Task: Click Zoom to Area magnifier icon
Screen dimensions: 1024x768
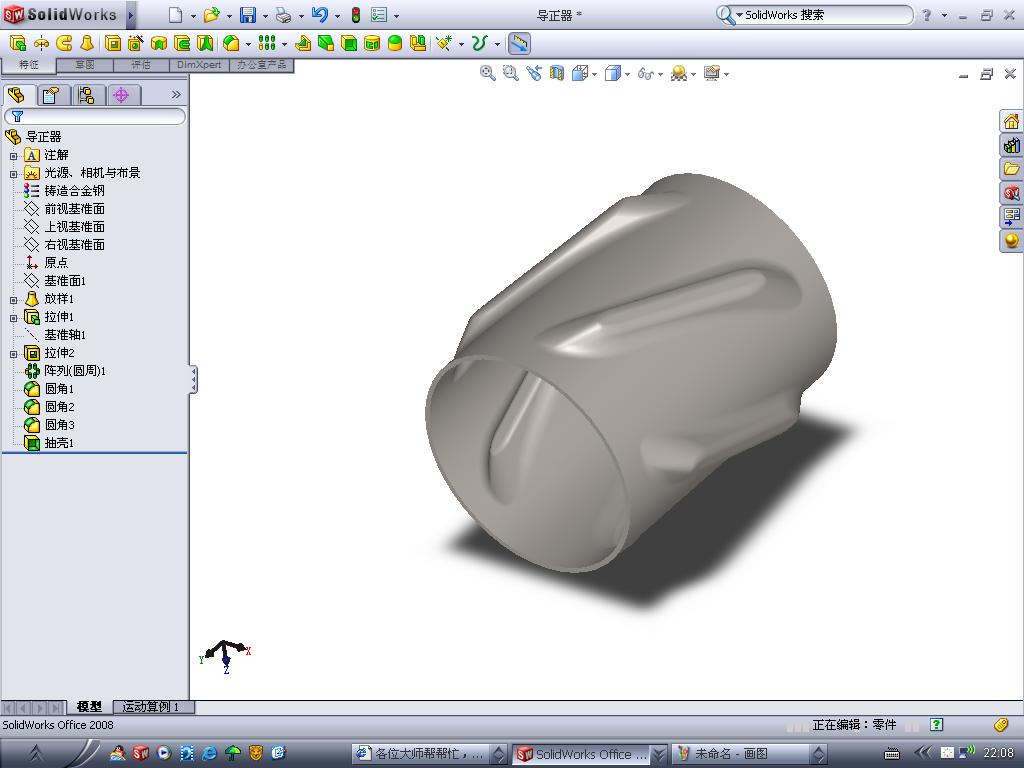Action: pyautogui.click(x=511, y=73)
